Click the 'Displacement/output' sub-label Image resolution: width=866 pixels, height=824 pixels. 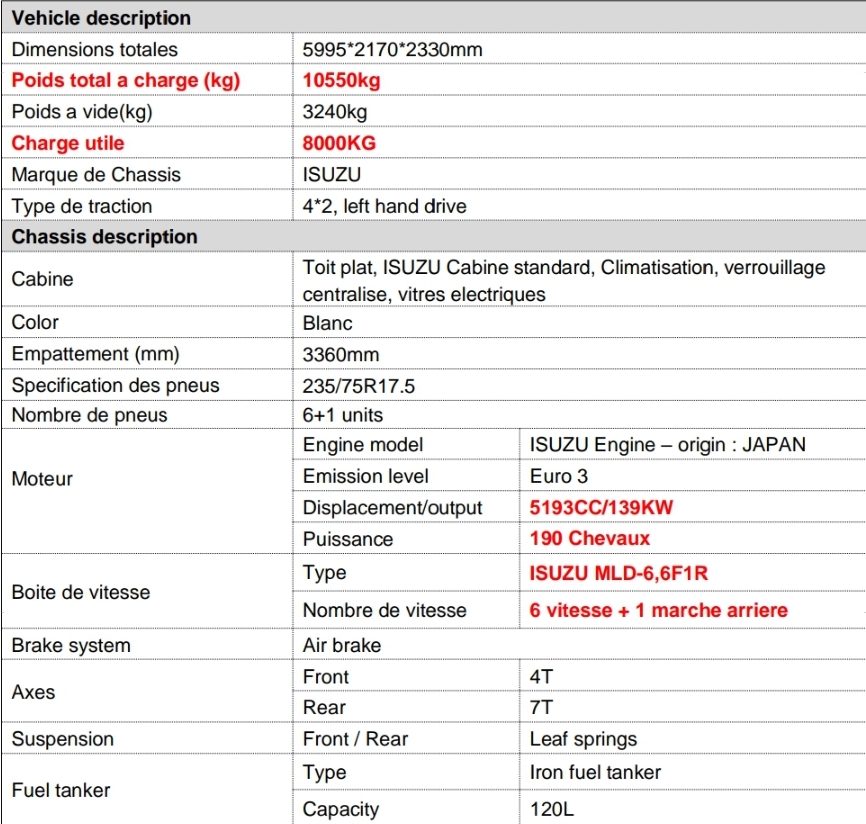point(393,508)
